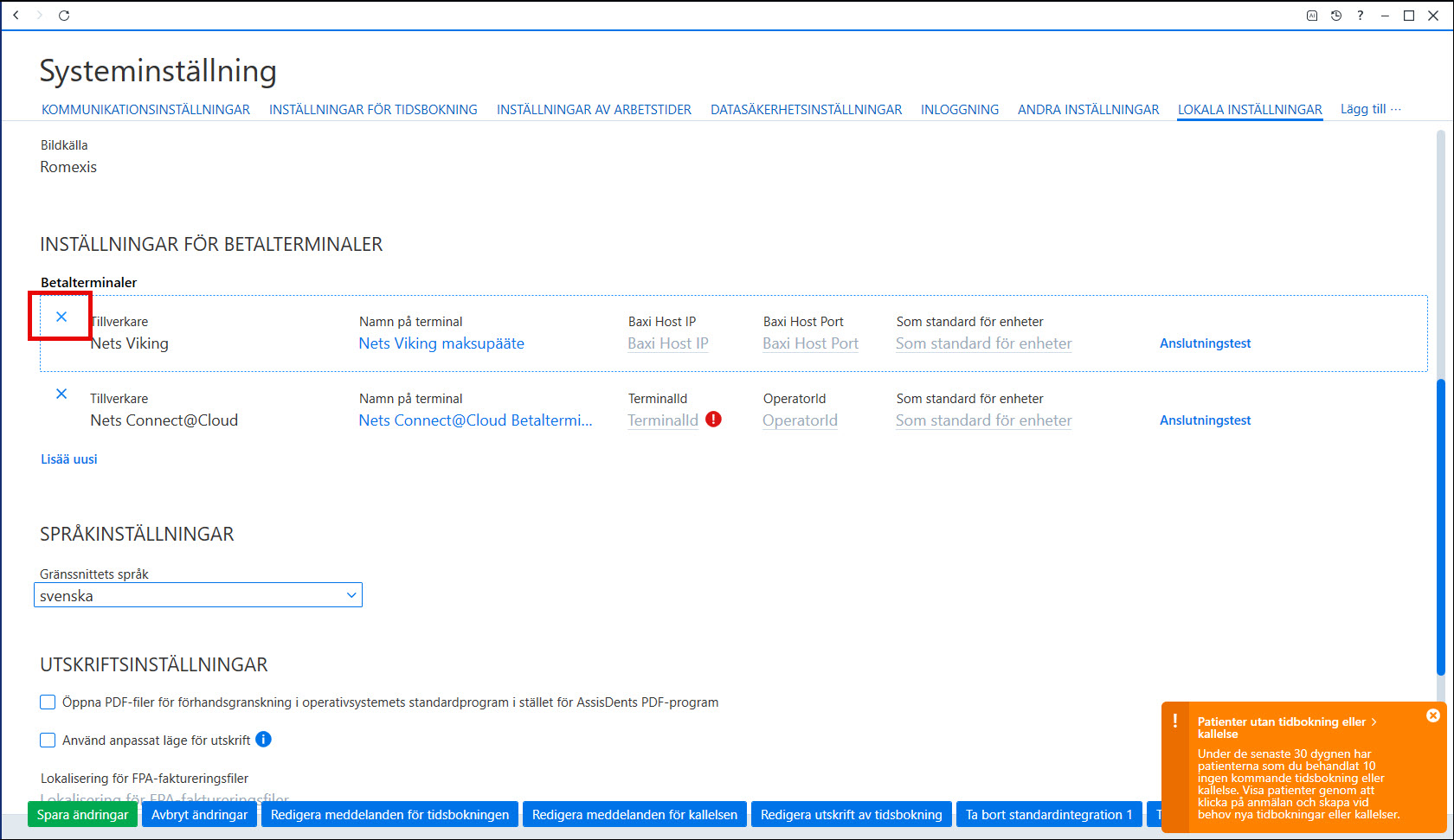Select Lokala inställningar tab

[1250, 110]
